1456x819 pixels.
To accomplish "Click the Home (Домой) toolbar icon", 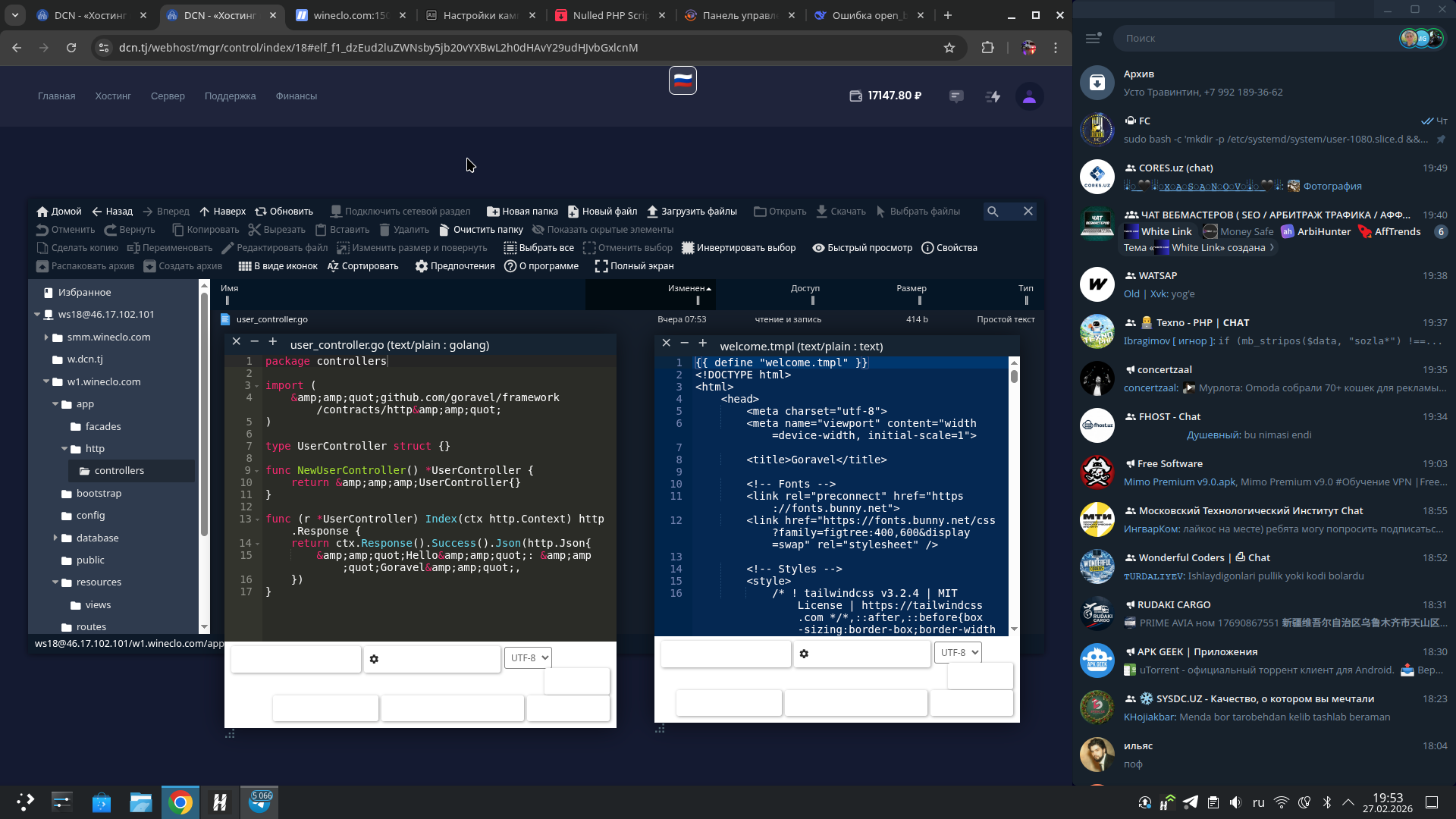I will click(43, 212).
